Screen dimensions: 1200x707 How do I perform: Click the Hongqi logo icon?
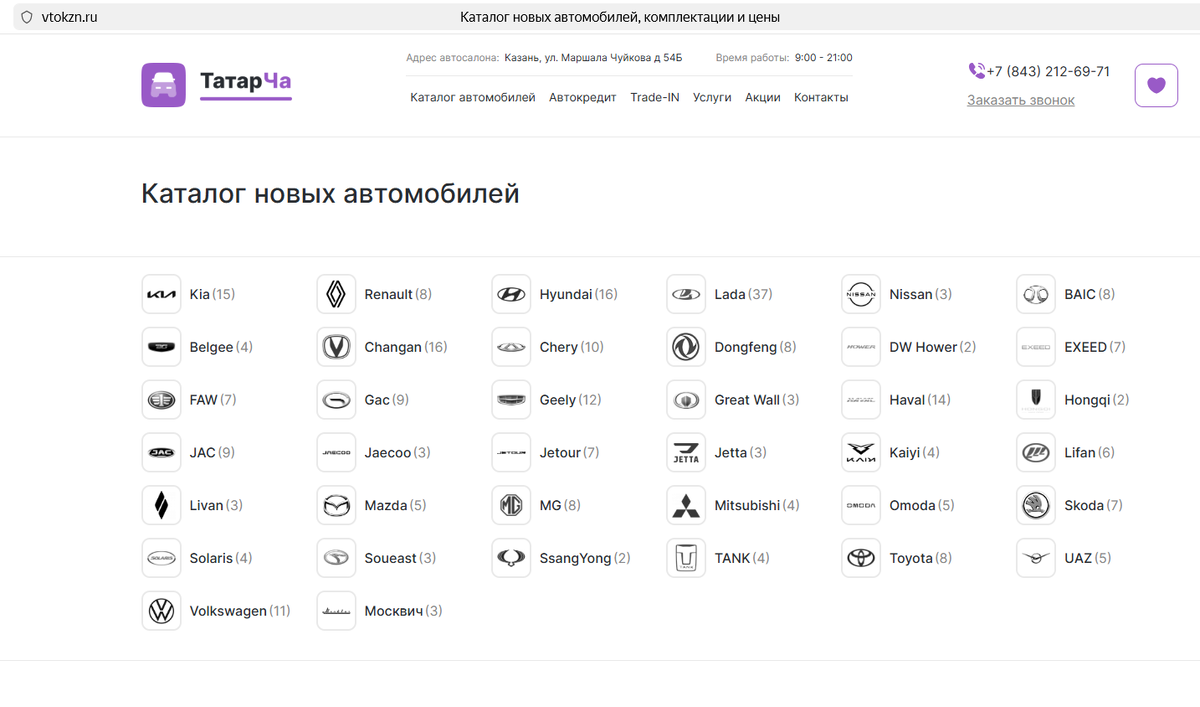click(1036, 400)
